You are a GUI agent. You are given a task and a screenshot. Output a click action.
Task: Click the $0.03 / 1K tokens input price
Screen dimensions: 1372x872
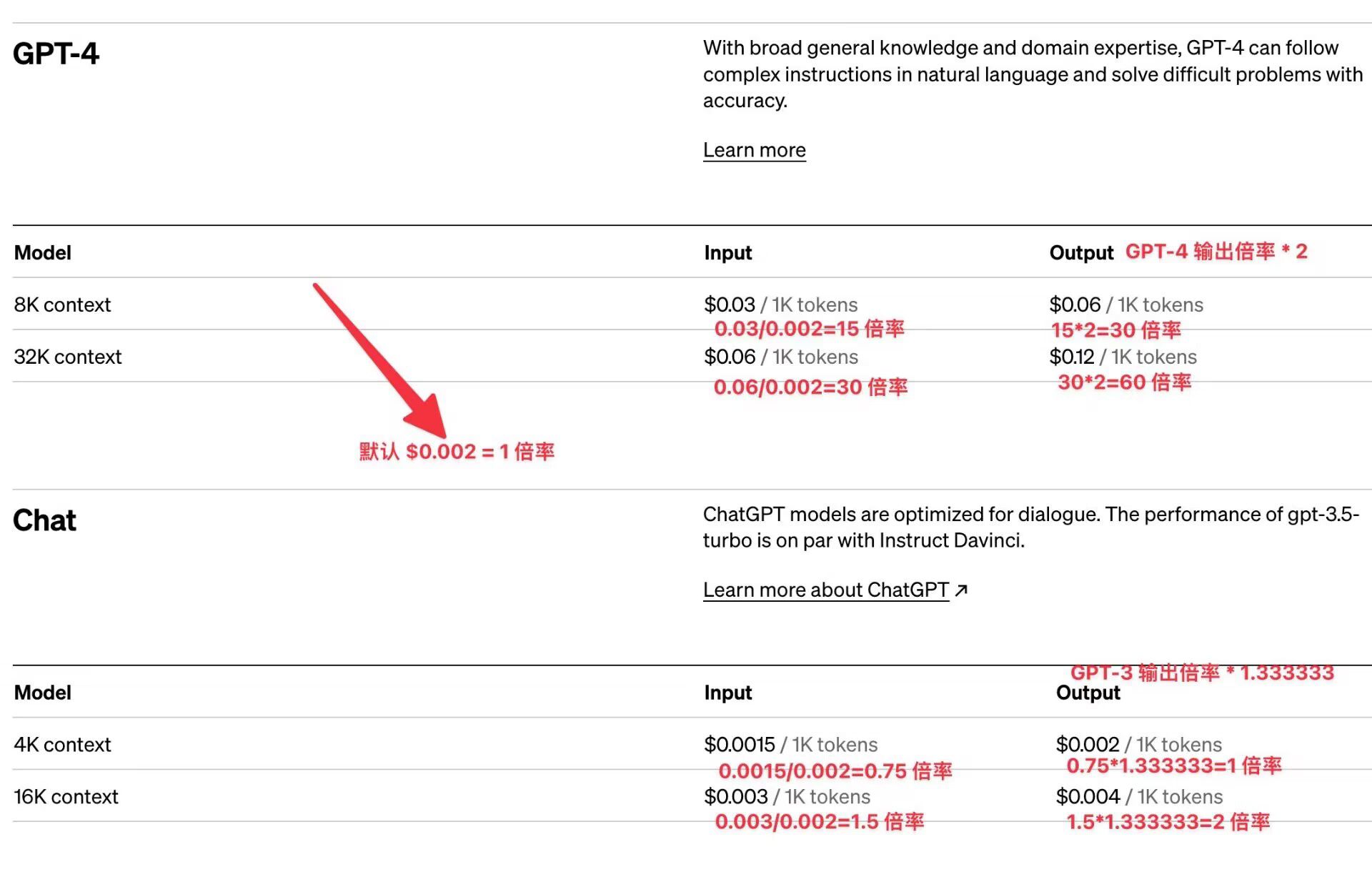point(780,304)
